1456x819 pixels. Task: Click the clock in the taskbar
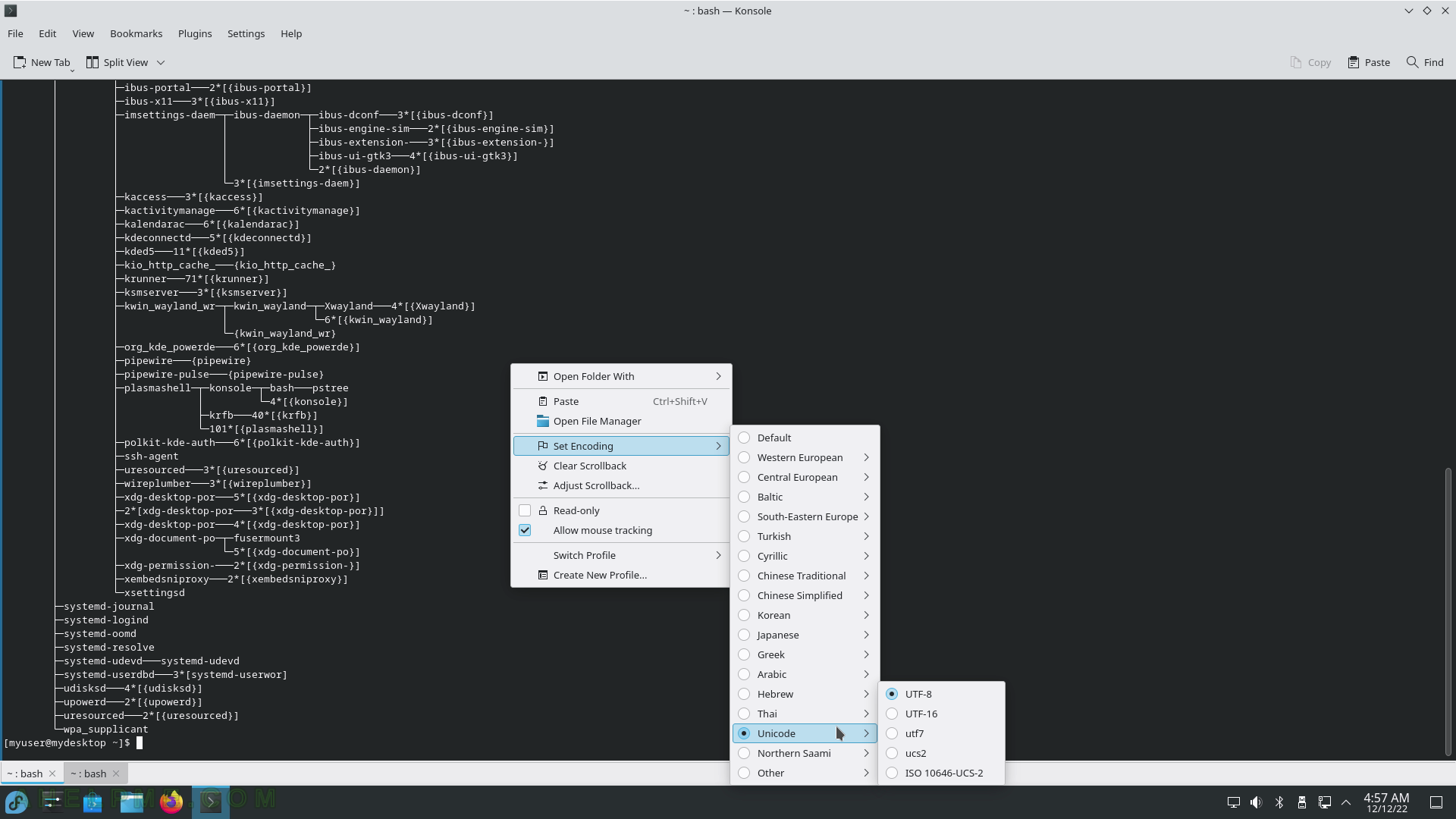click(1386, 802)
